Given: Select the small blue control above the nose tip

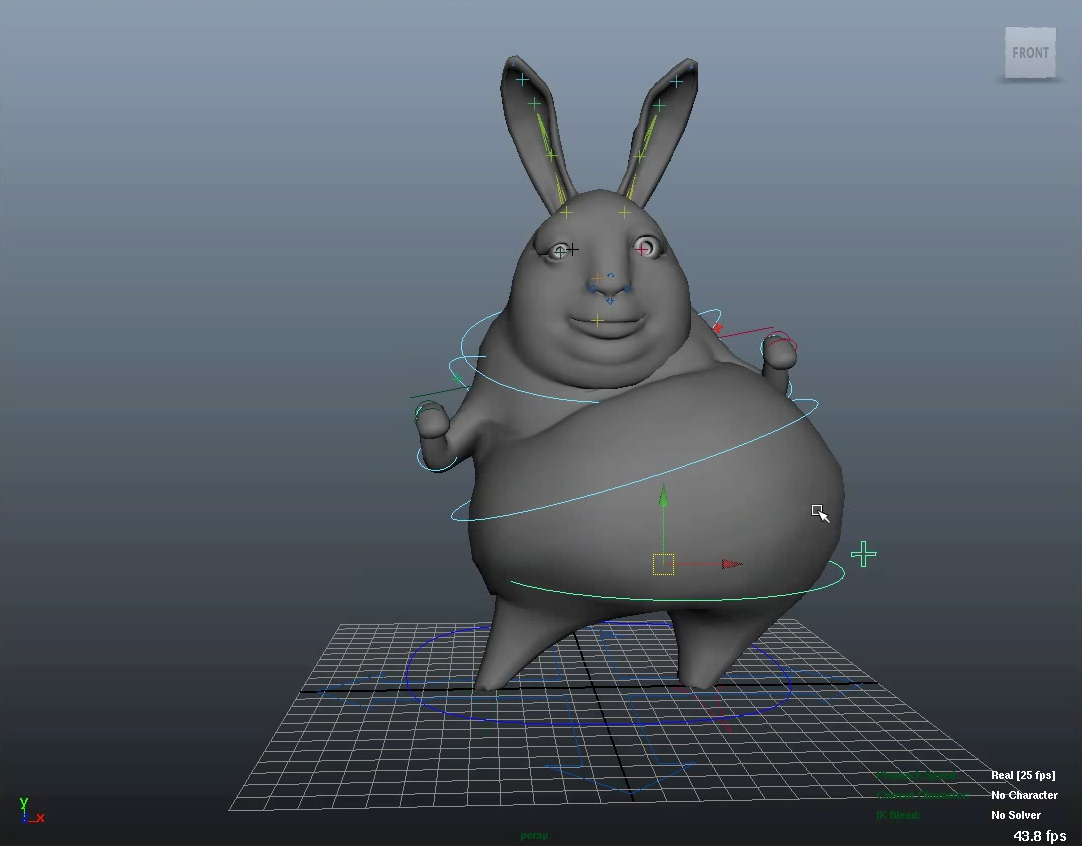Looking at the screenshot, I should [x=611, y=275].
